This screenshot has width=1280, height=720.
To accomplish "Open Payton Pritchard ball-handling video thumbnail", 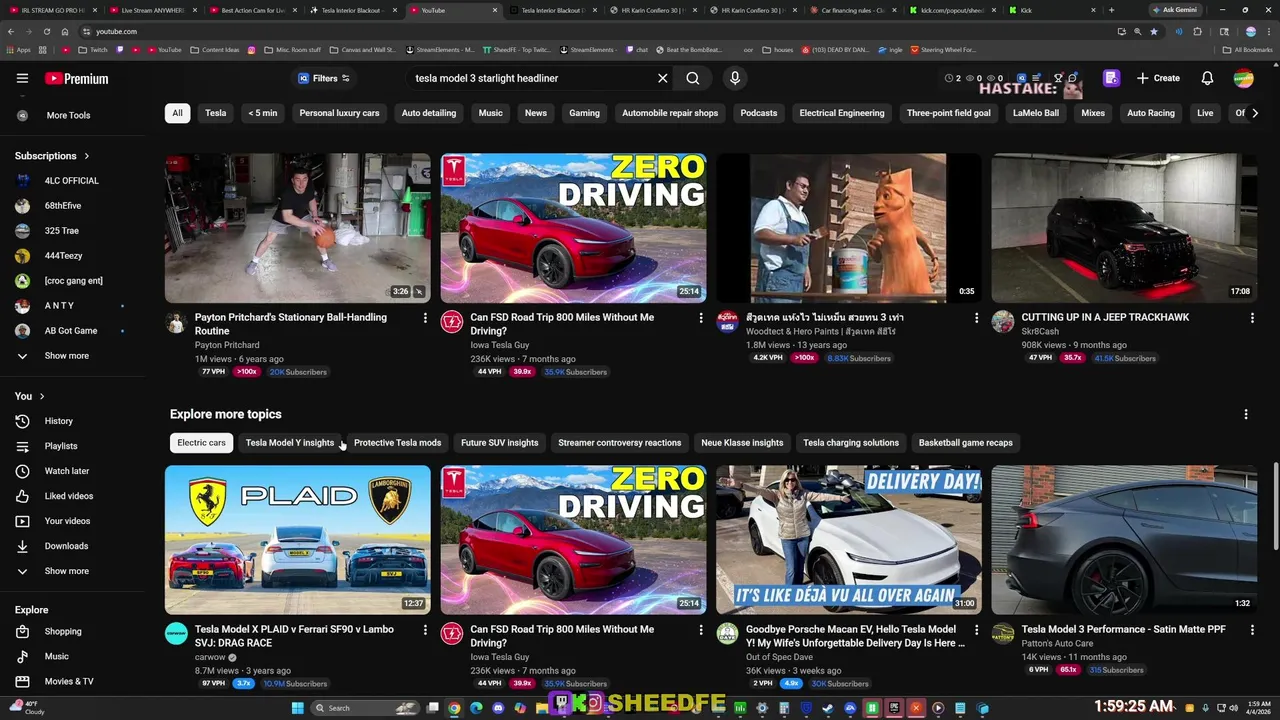I will [x=298, y=228].
